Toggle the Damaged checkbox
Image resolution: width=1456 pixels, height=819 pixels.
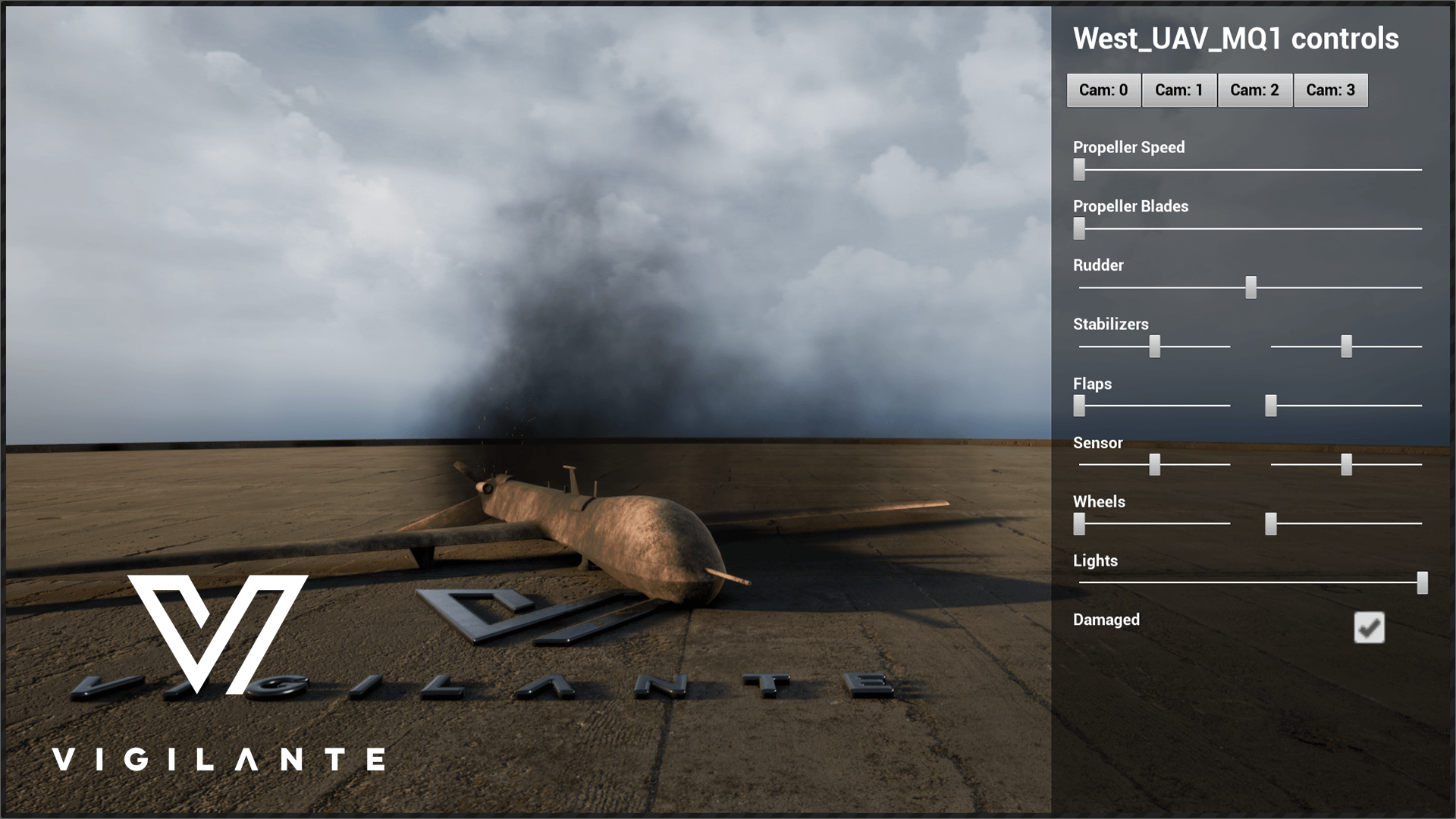pyautogui.click(x=1369, y=628)
